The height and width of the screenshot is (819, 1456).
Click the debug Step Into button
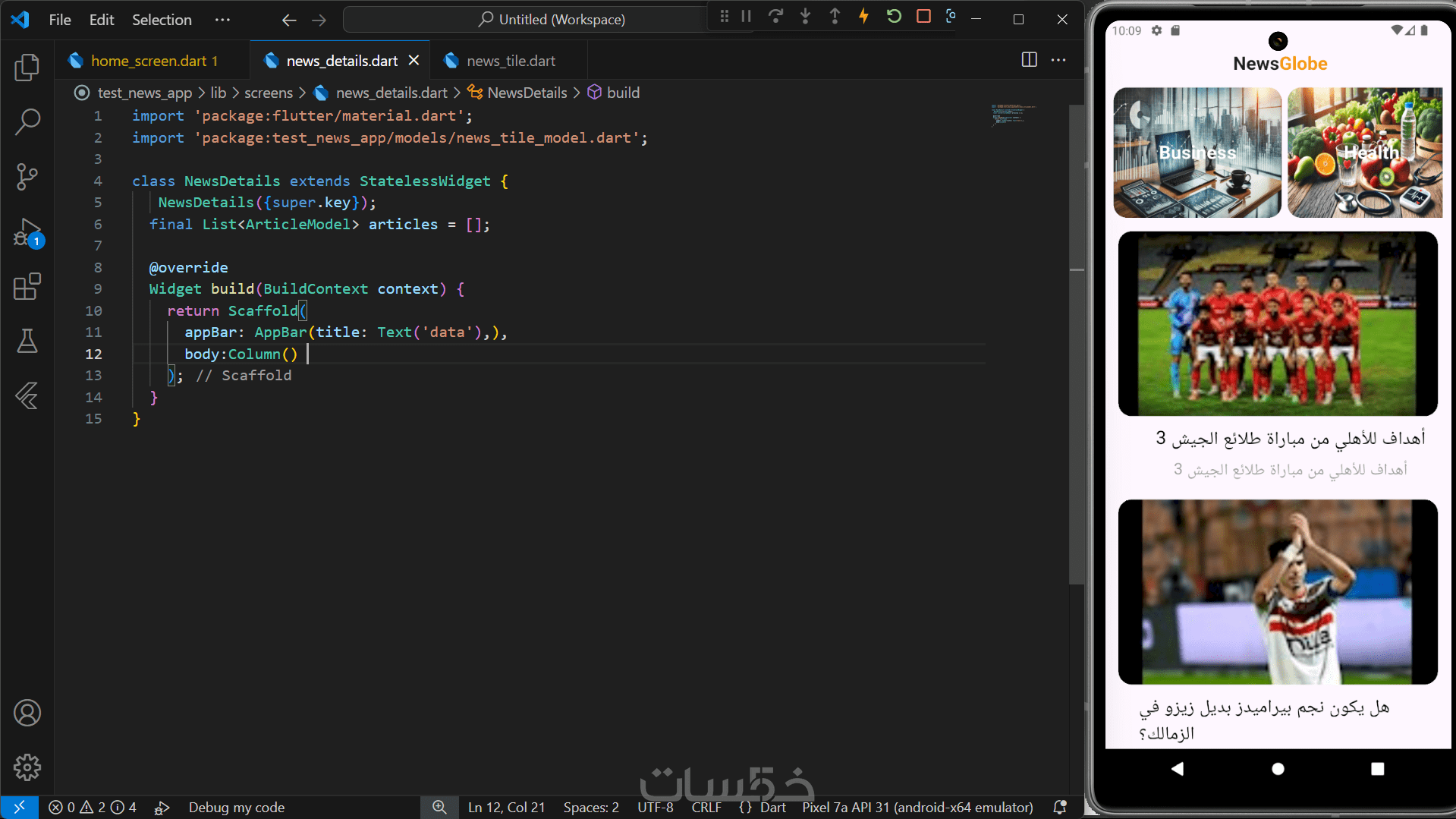click(805, 16)
